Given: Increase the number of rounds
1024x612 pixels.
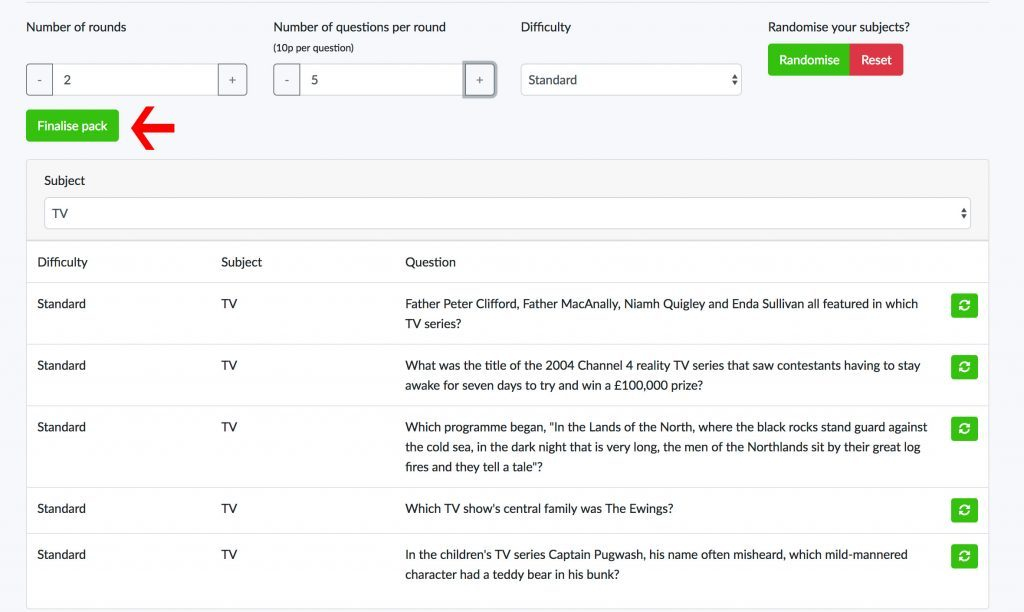Looking at the screenshot, I should [x=232, y=80].
